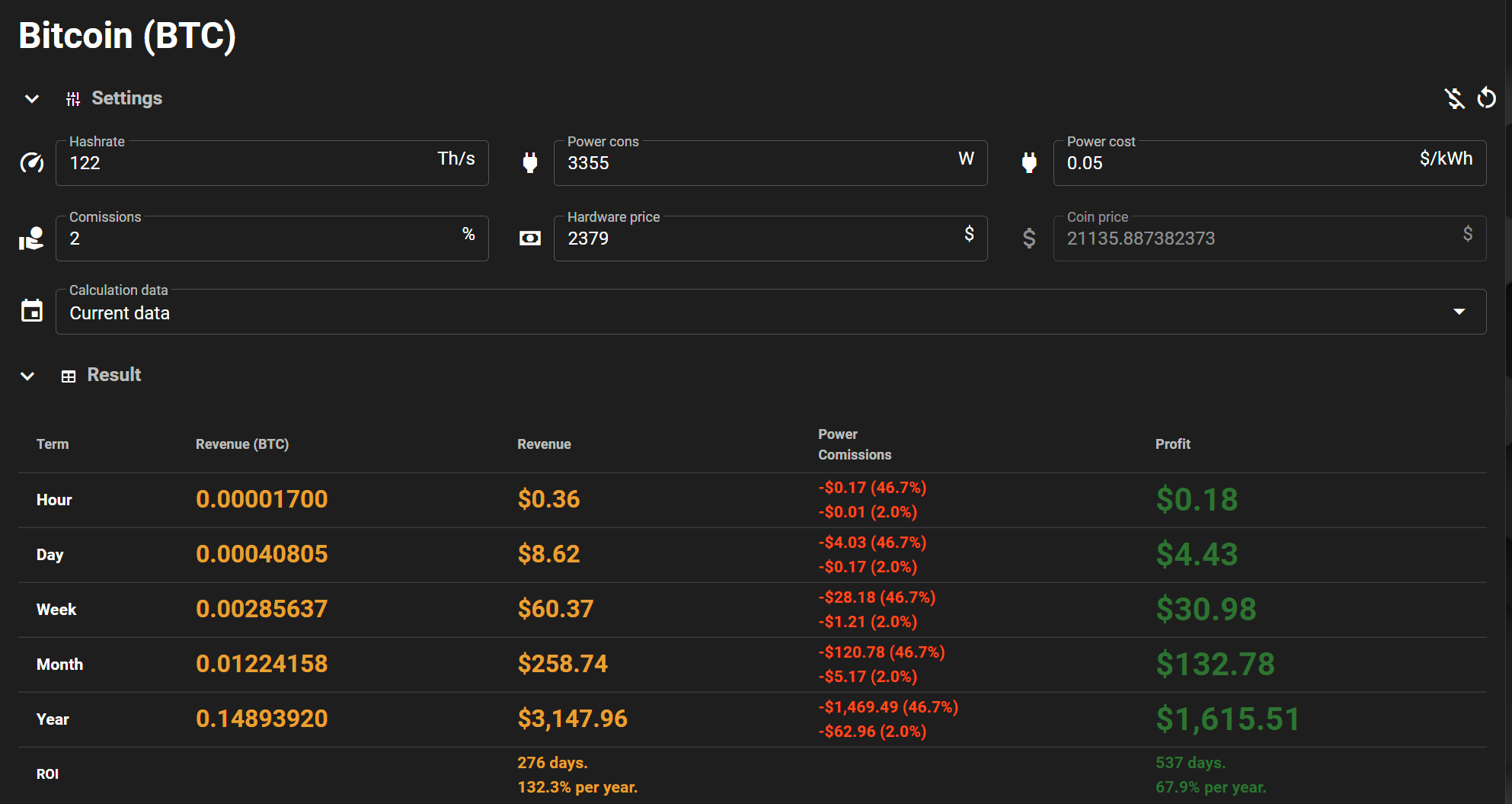Click the Calculation data dropdown arrow
The width and height of the screenshot is (1512, 804).
(1459, 312)
